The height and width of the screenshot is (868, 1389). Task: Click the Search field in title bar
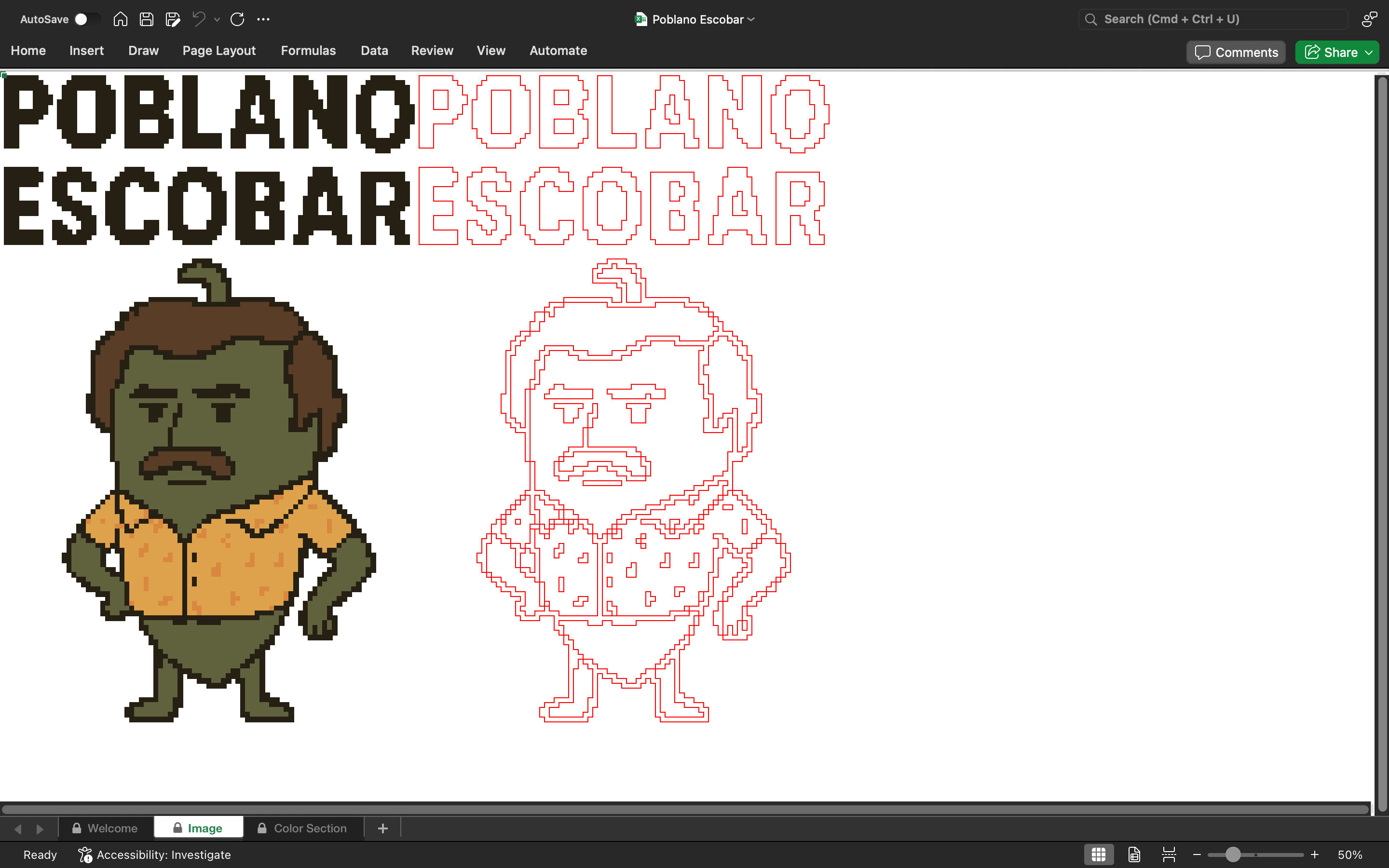pos(1213,19)
